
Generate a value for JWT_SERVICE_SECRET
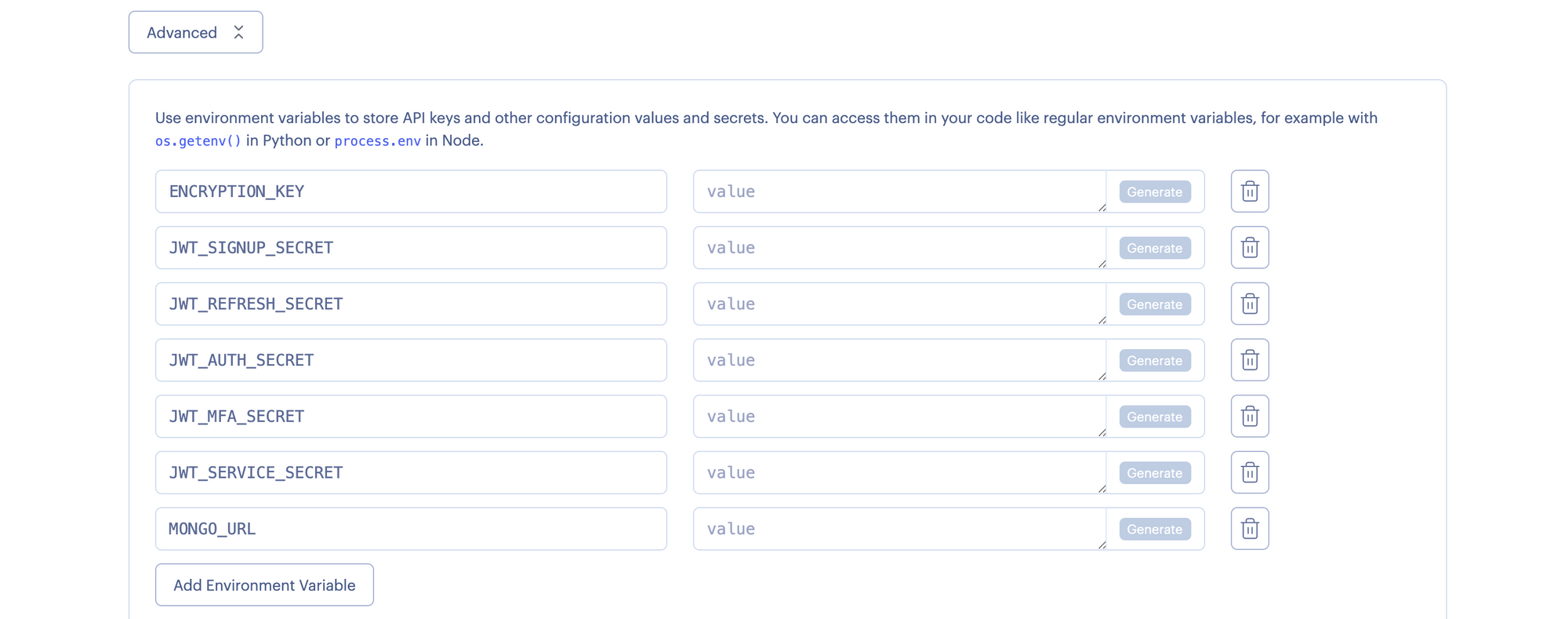click(x=1154, y=473)
